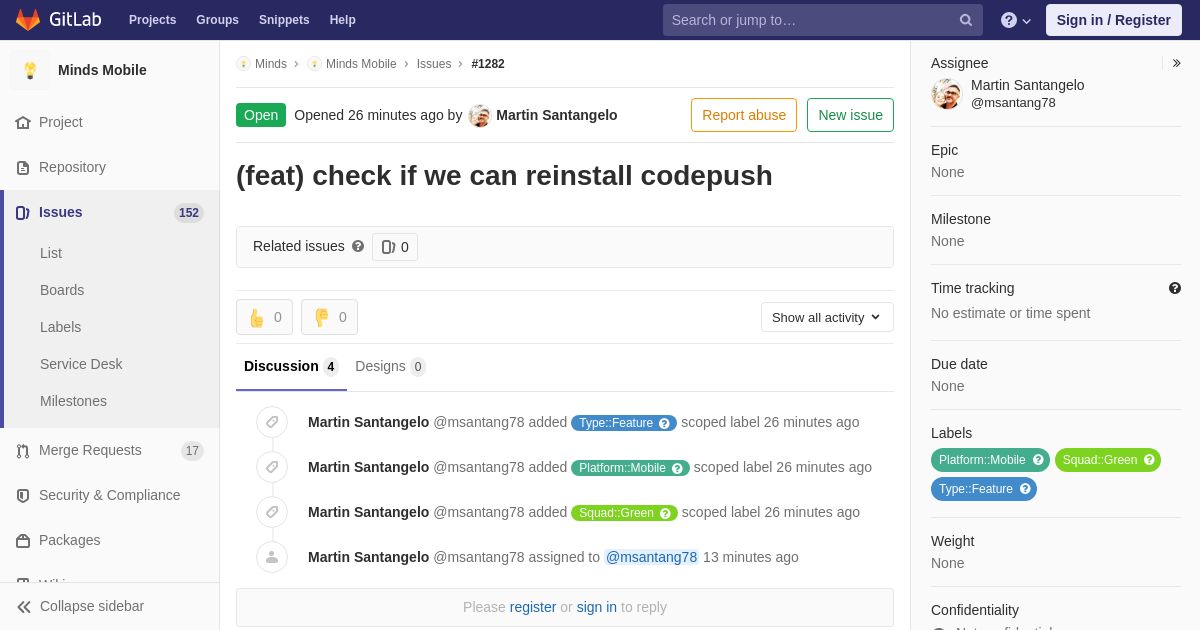Click #1282 breadcrumb
The width and height of the screenshot is (1200, 630).
(488, 64)
